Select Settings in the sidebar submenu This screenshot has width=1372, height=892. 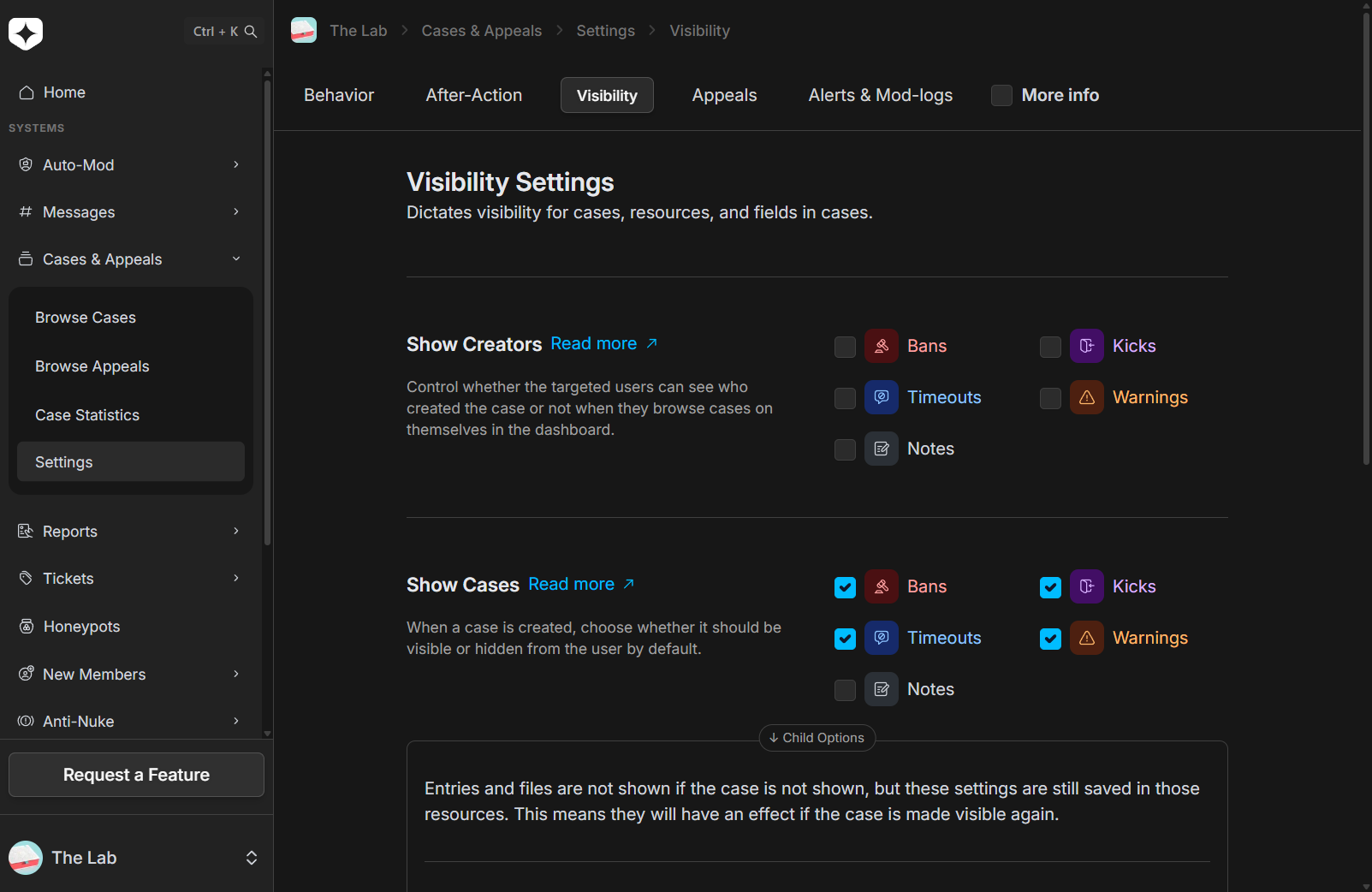tap(131, 461)
